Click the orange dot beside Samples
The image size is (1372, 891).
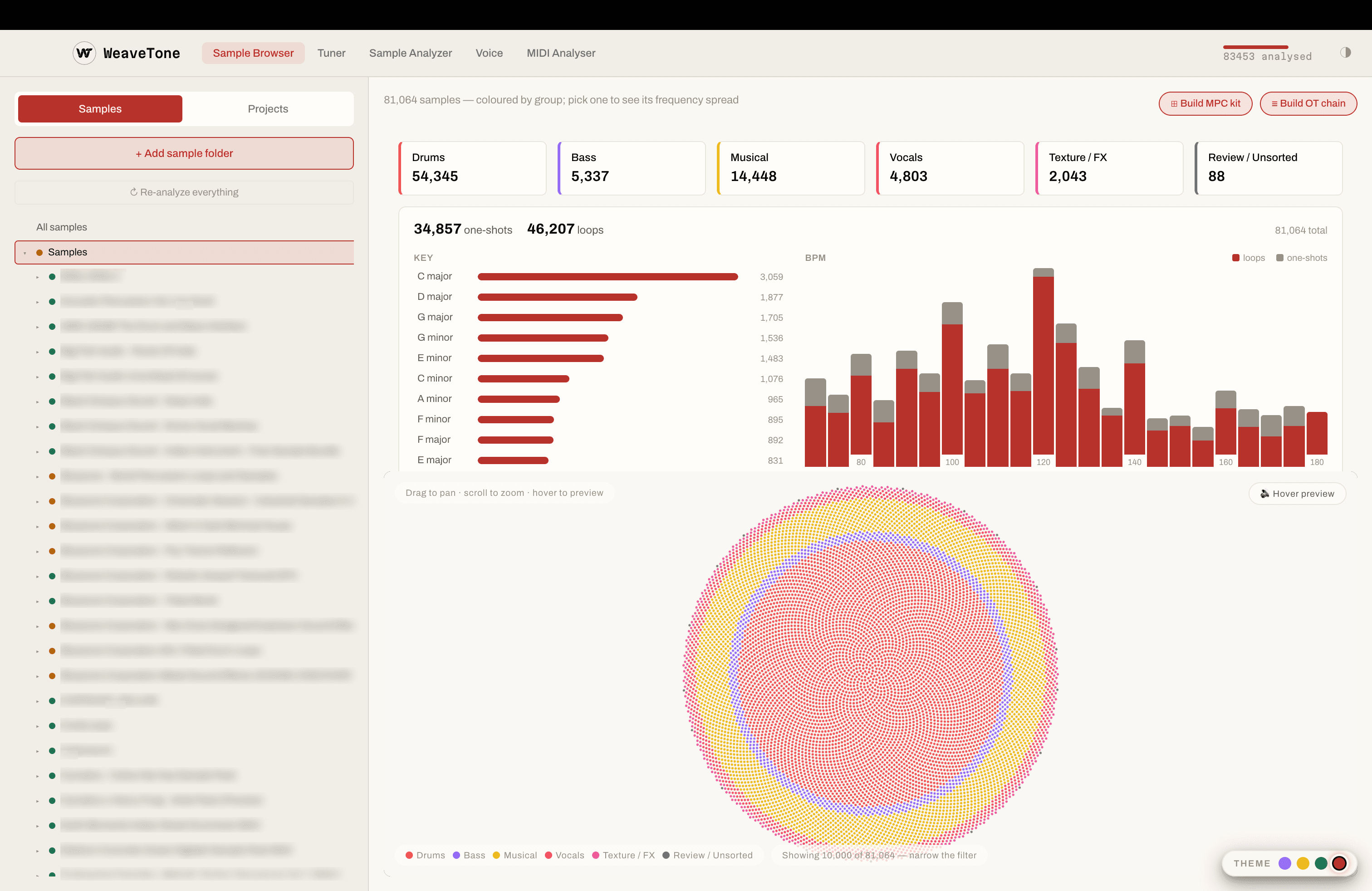(x=39, y=252)
